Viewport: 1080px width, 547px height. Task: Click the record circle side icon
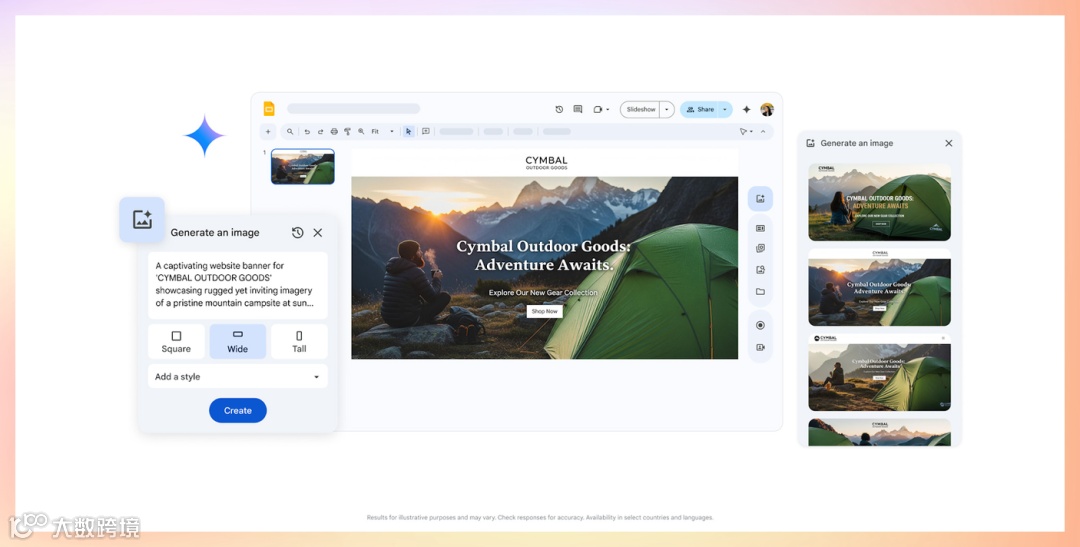point(760,325)
